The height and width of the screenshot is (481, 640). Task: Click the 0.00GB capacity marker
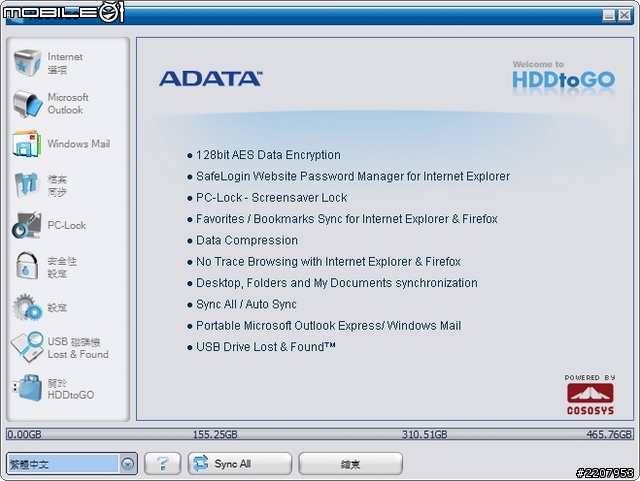pos(24,434)
